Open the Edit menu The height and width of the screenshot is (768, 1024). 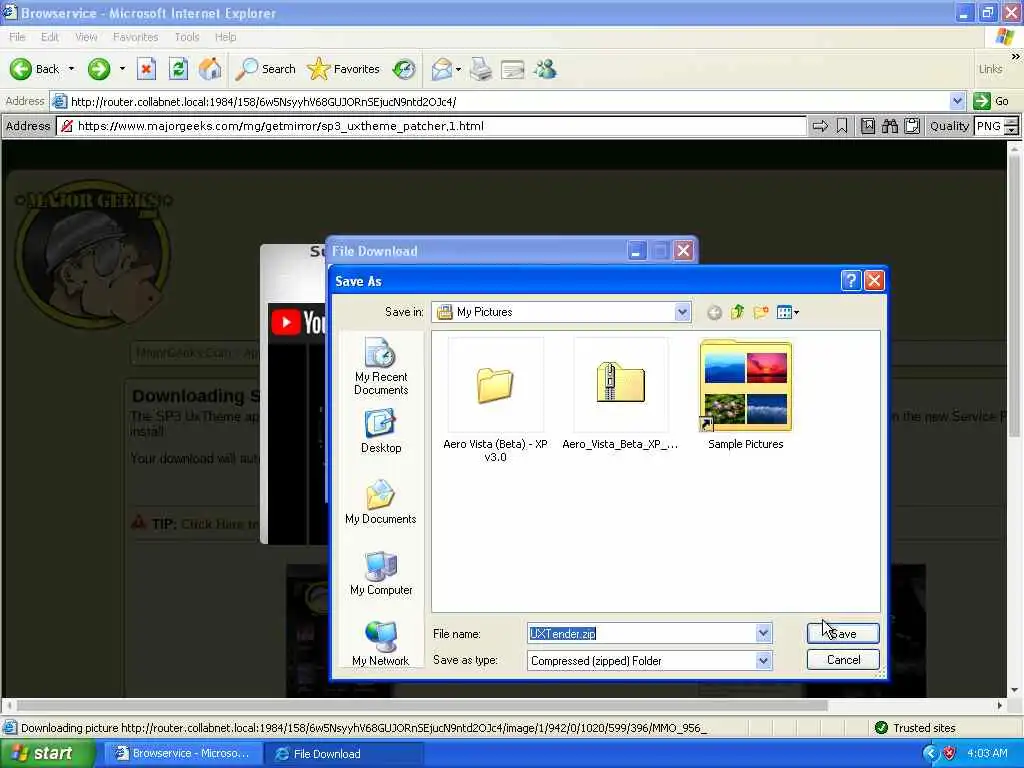click(x=50, y=37)
